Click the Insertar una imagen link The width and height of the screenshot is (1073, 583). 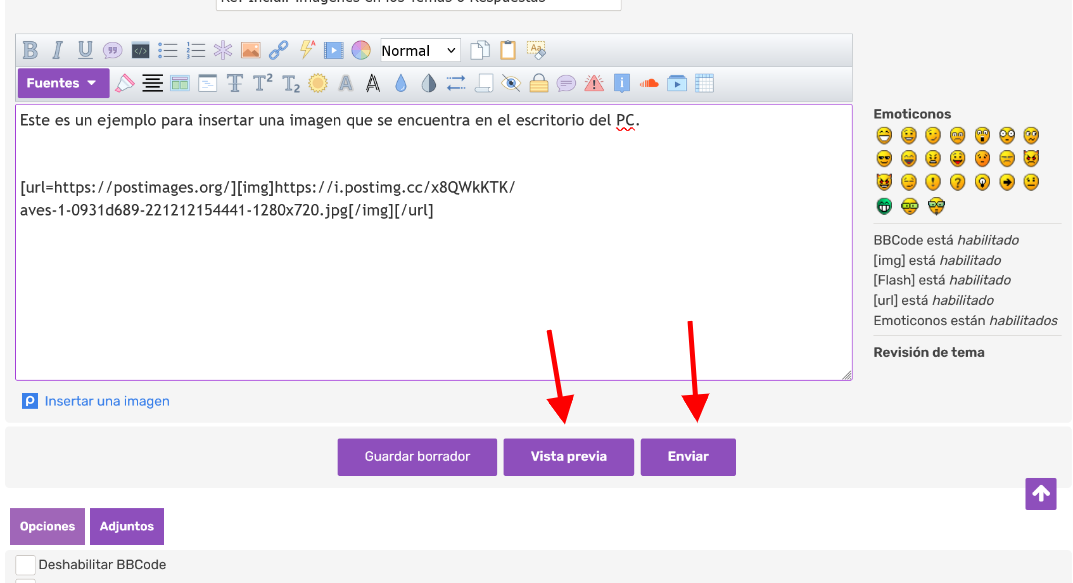point(107,401)
